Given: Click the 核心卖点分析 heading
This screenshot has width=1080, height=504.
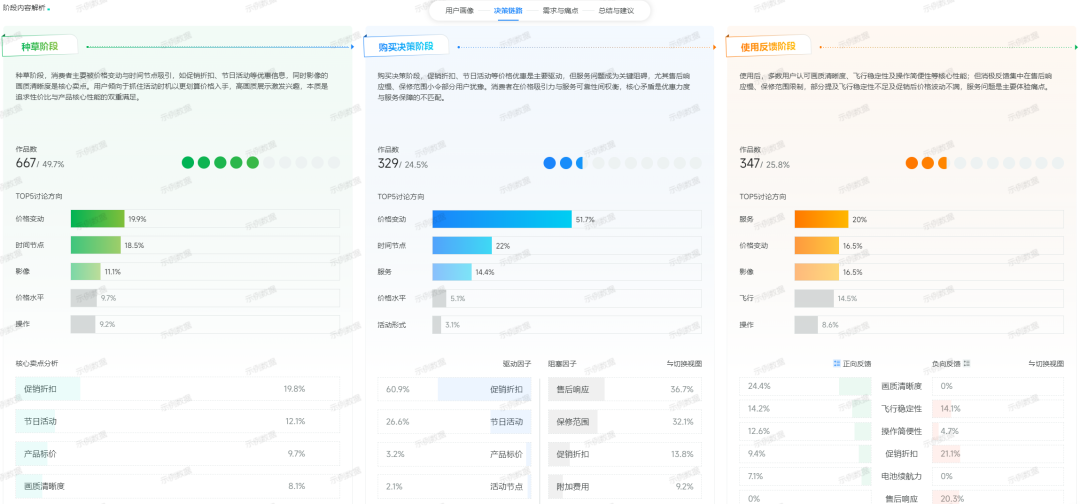Looking at the screenshot, I should tap(36, 363).
